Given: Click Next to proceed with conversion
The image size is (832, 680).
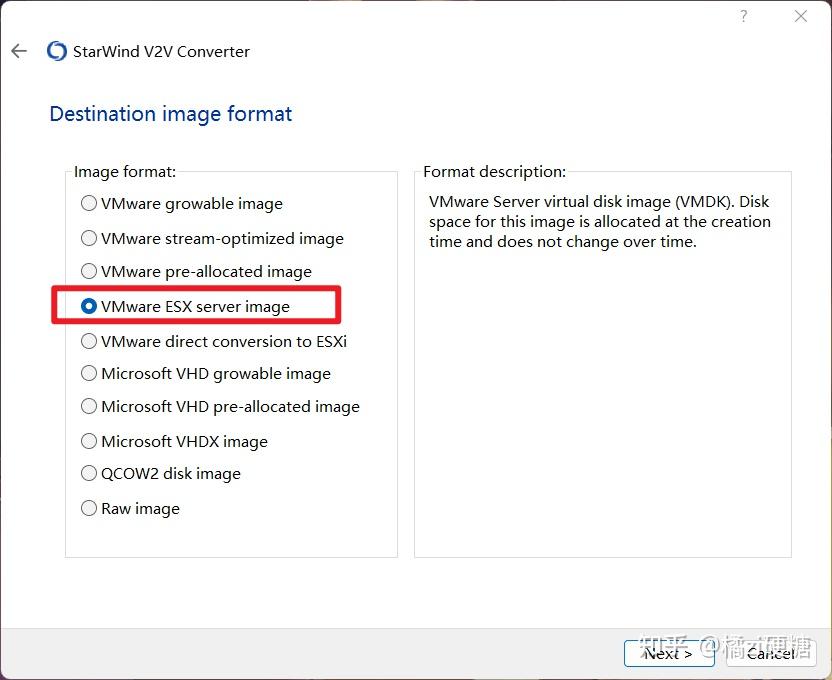Looking at the screenshot, I should point(668,653).
